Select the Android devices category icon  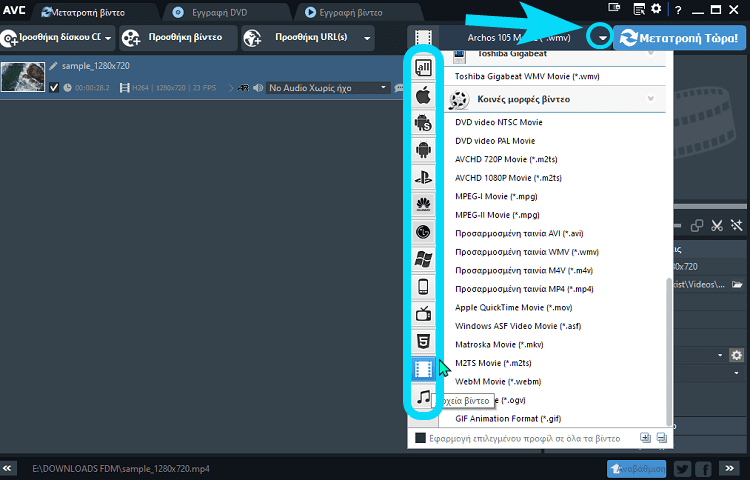point(423,151)
